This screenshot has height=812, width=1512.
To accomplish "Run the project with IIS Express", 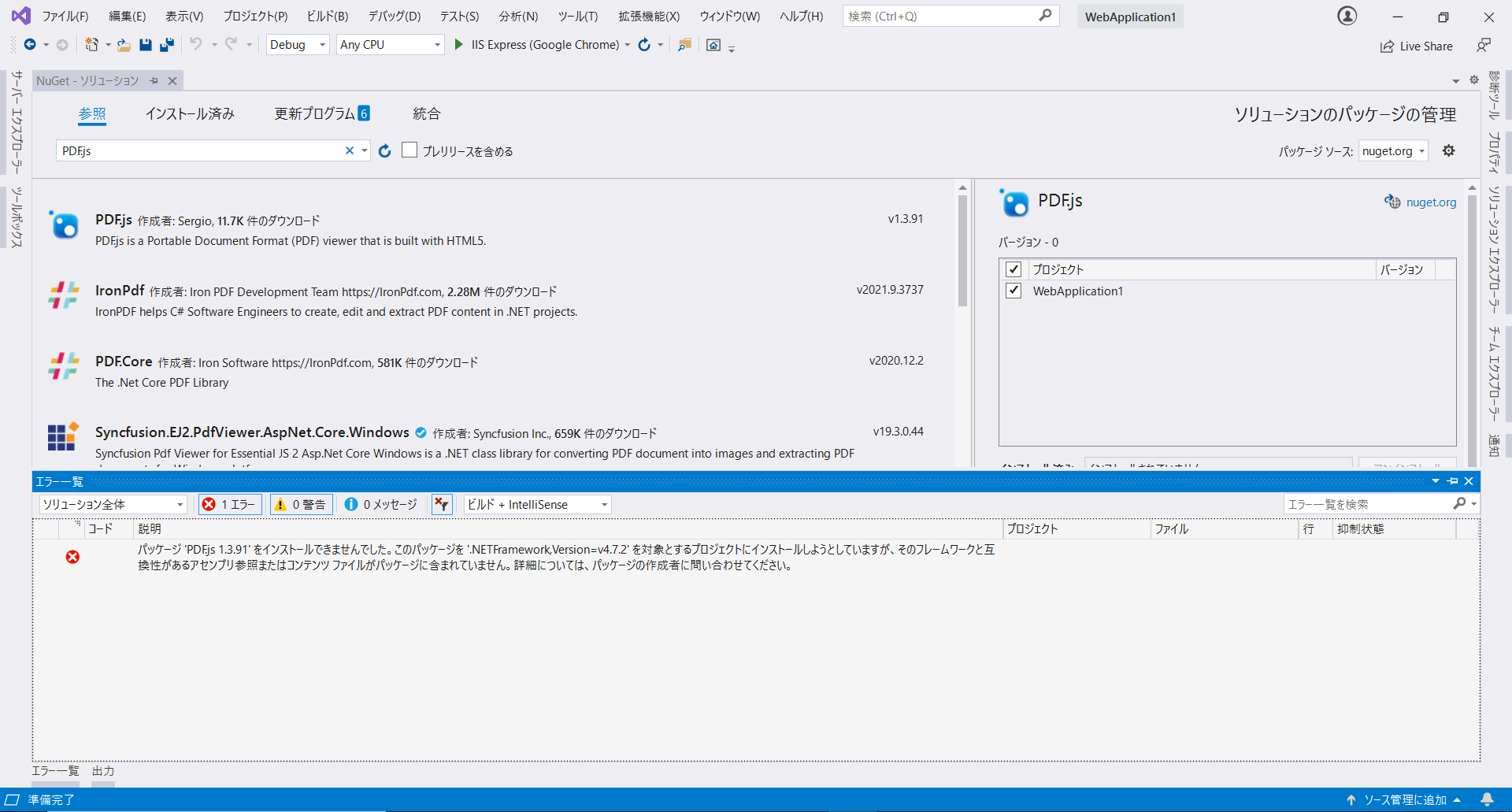I will [459, 45].
